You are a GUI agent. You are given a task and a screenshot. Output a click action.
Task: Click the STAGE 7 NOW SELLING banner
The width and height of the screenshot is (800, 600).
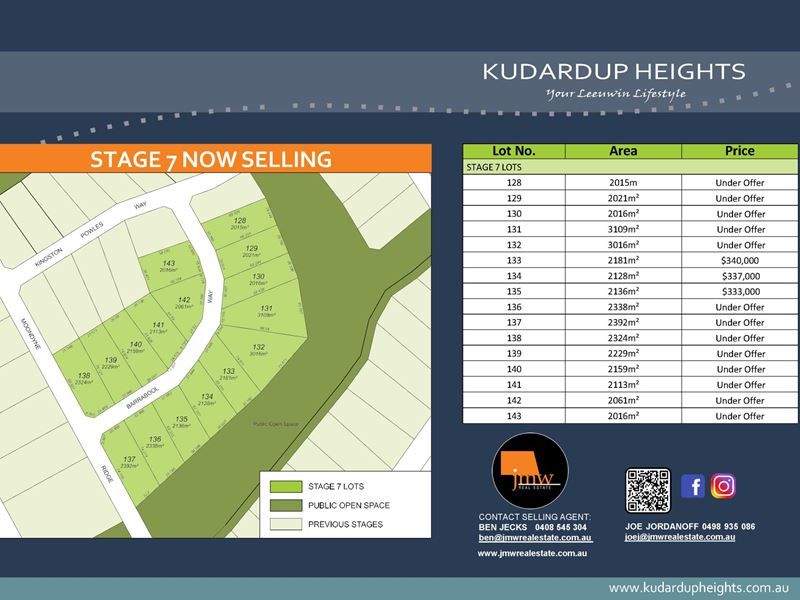[215, 159]
